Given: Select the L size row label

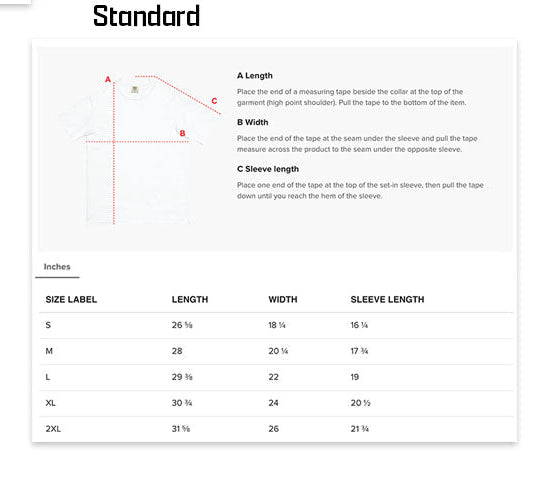Looking at the screenshot, I should tap(48, 377).
